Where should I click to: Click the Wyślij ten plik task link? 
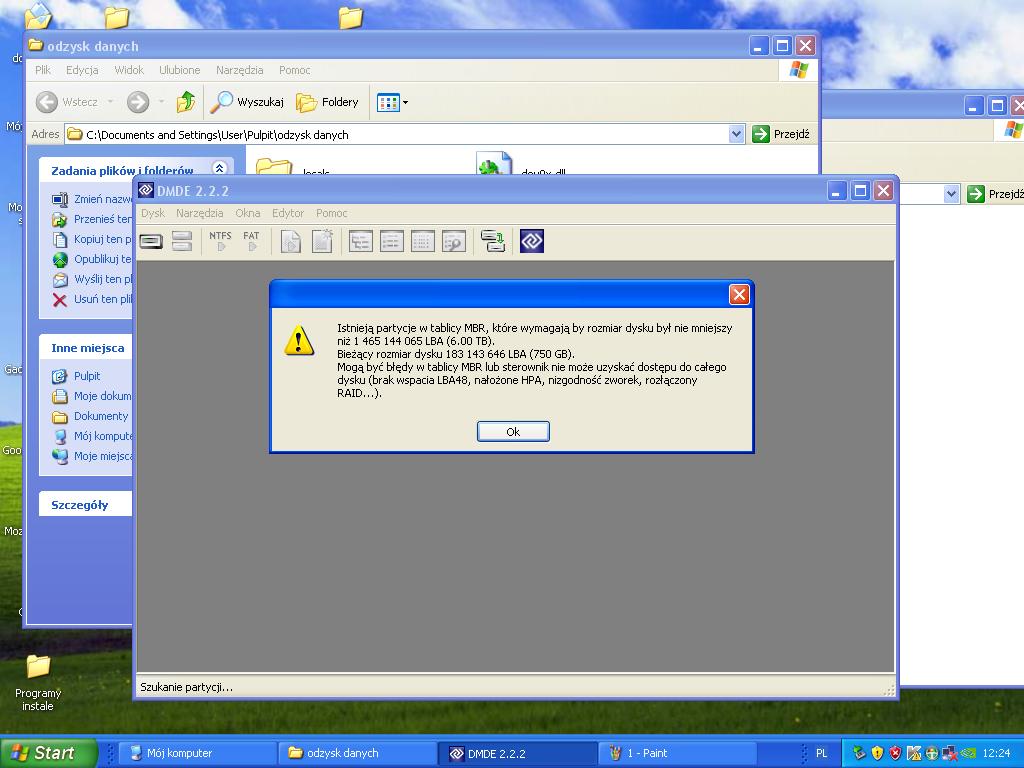[x=92, y=280]
